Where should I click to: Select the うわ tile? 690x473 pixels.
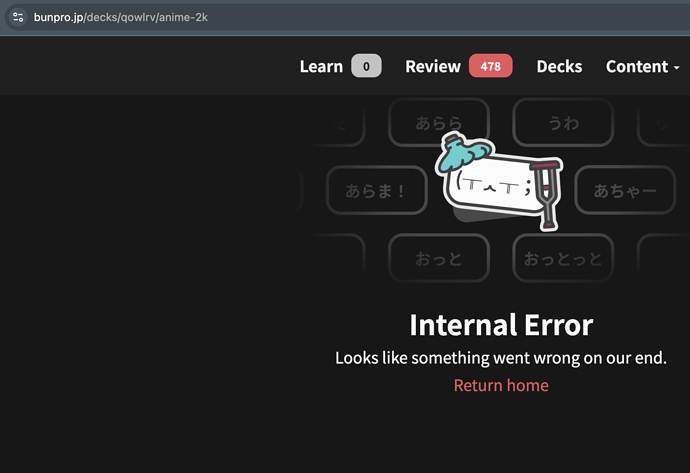point(562,124)
